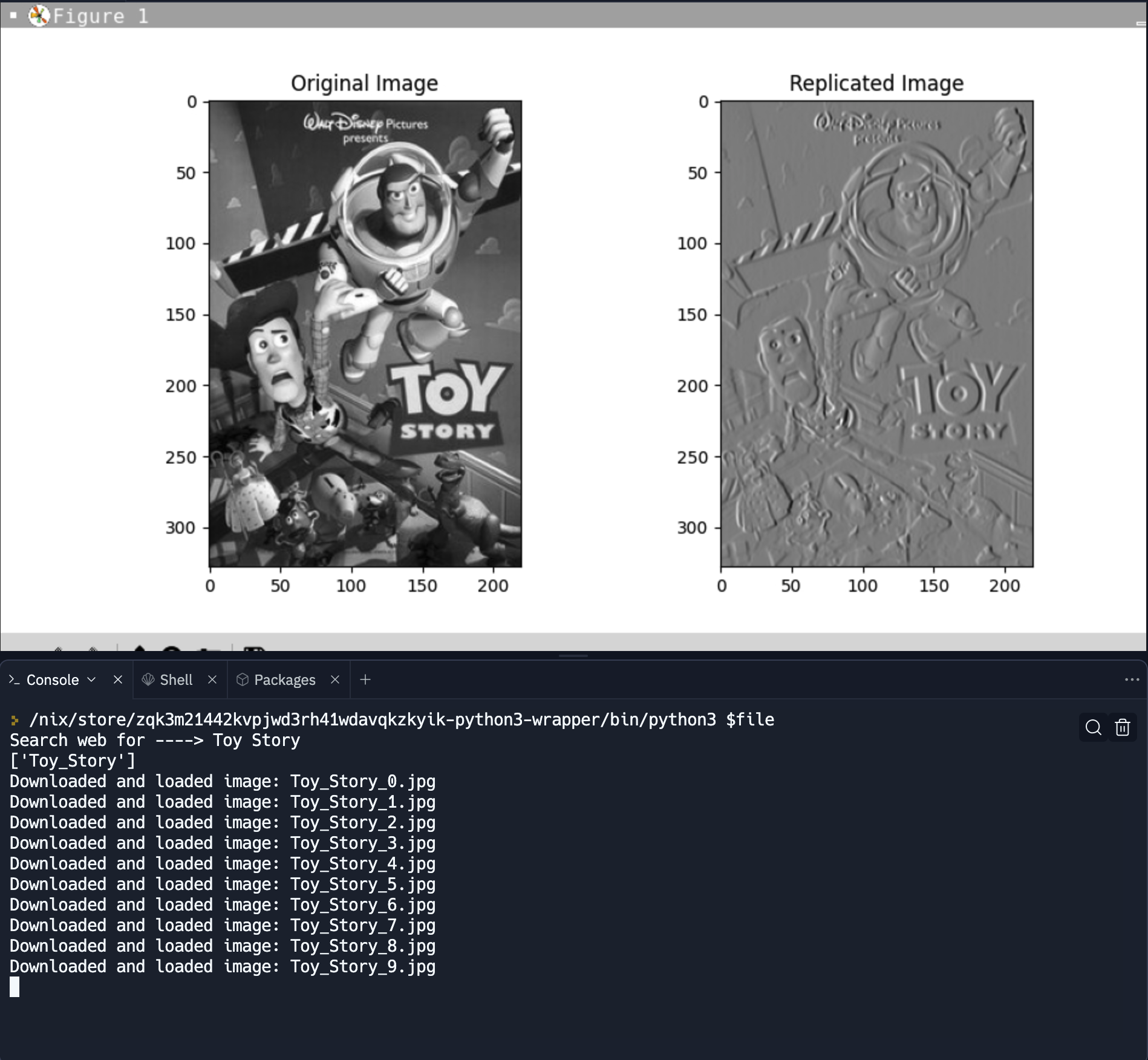1148x1060 pixels.
Task: Expand the Console tab dropdown chevron
Action: [x=91, y=679]
